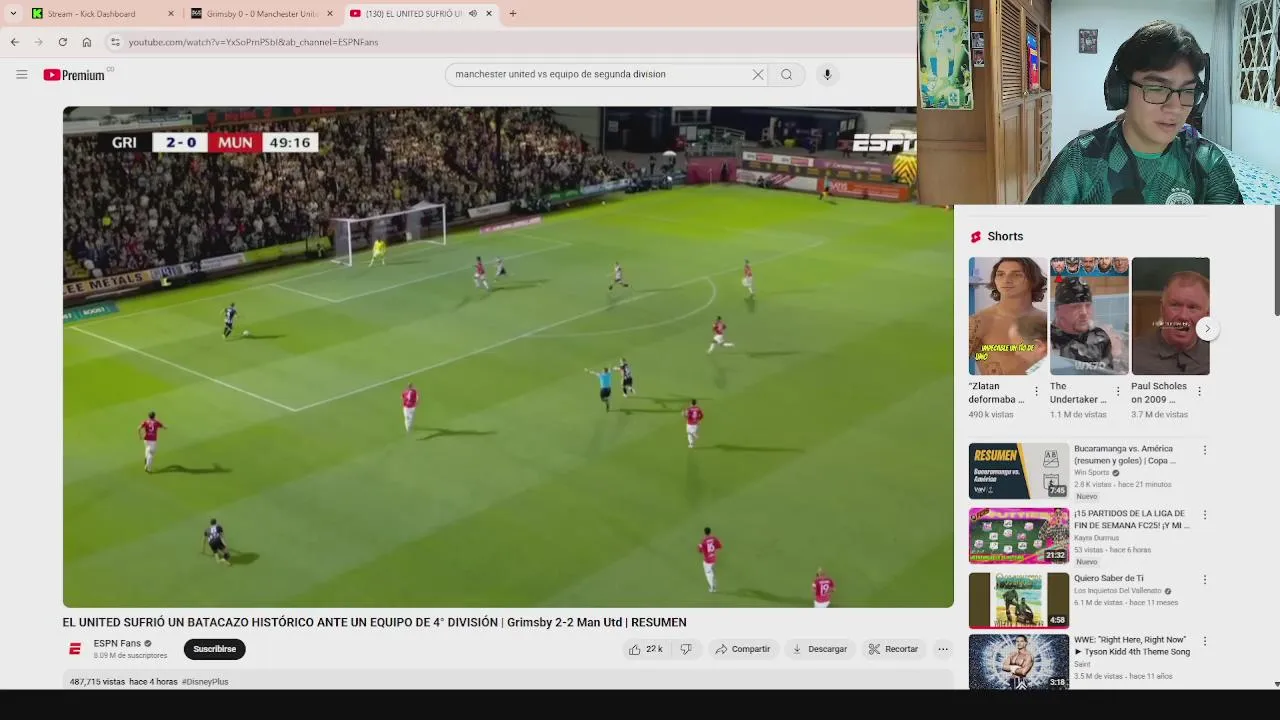This screenshot has width=1280, height=720.
Task: Show next Shorts with the right chevron
Action: click(x=1207, y=329)
